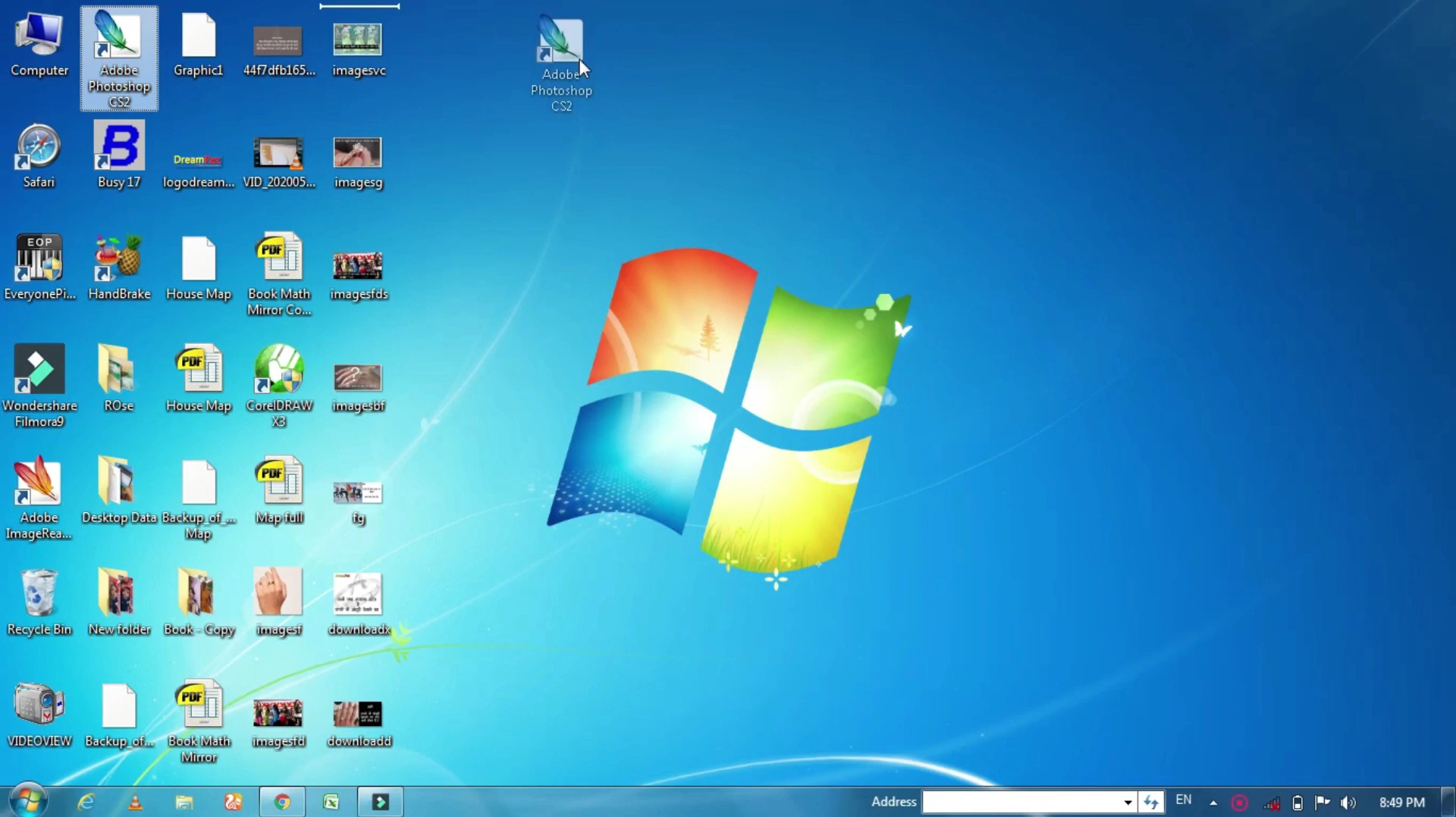Click the Show Desktop strip beside the clock
Screen dimensions: 1456x817
(x=1449, y=802)
